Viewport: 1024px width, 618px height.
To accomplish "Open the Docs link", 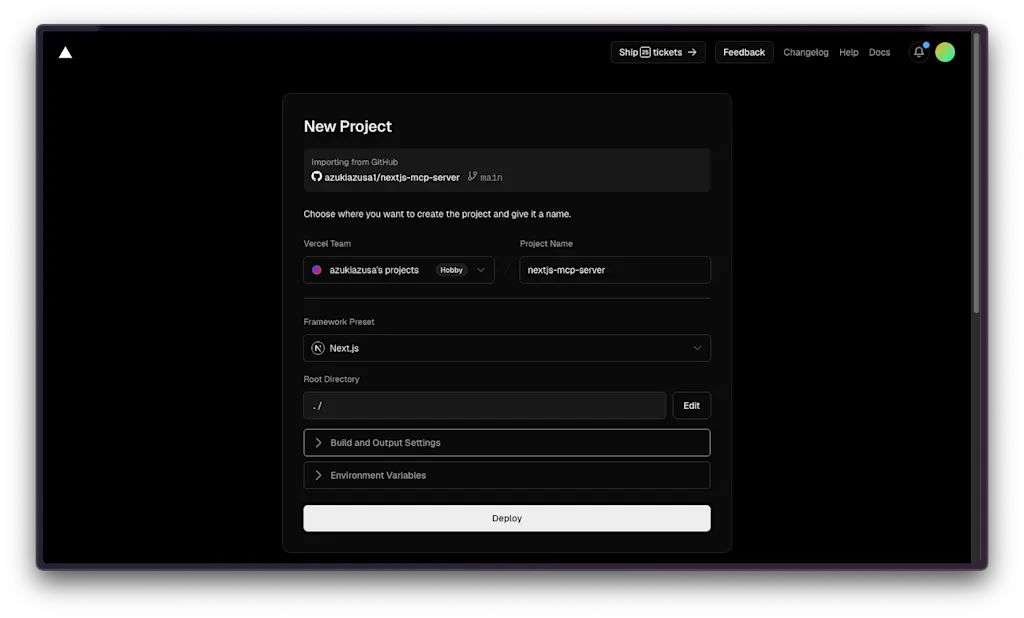I will 879,52.
